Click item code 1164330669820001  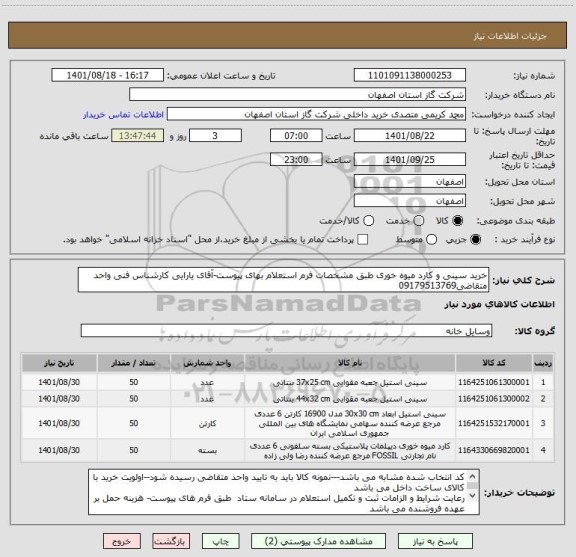pos(494,450)
